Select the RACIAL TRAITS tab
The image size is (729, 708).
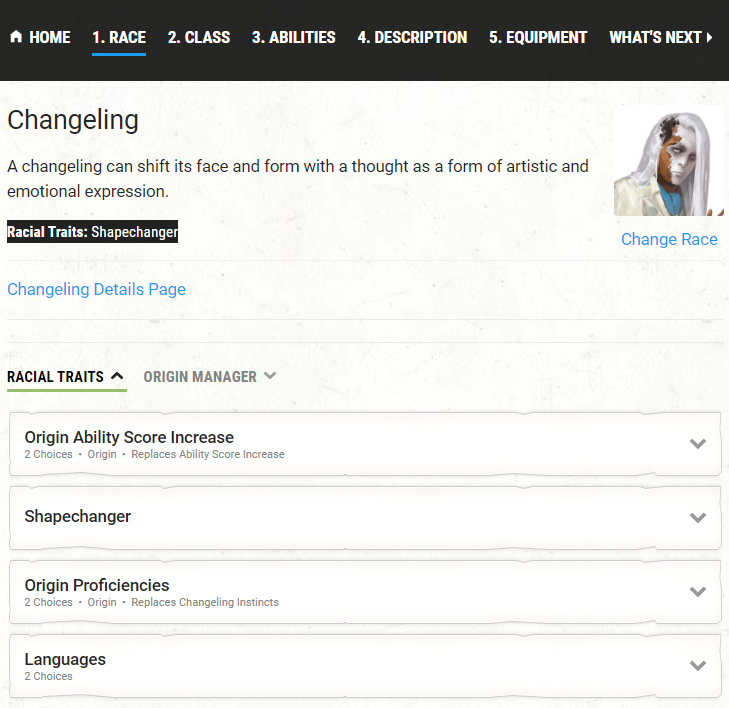pyautogui.click(x=55, y=377)
